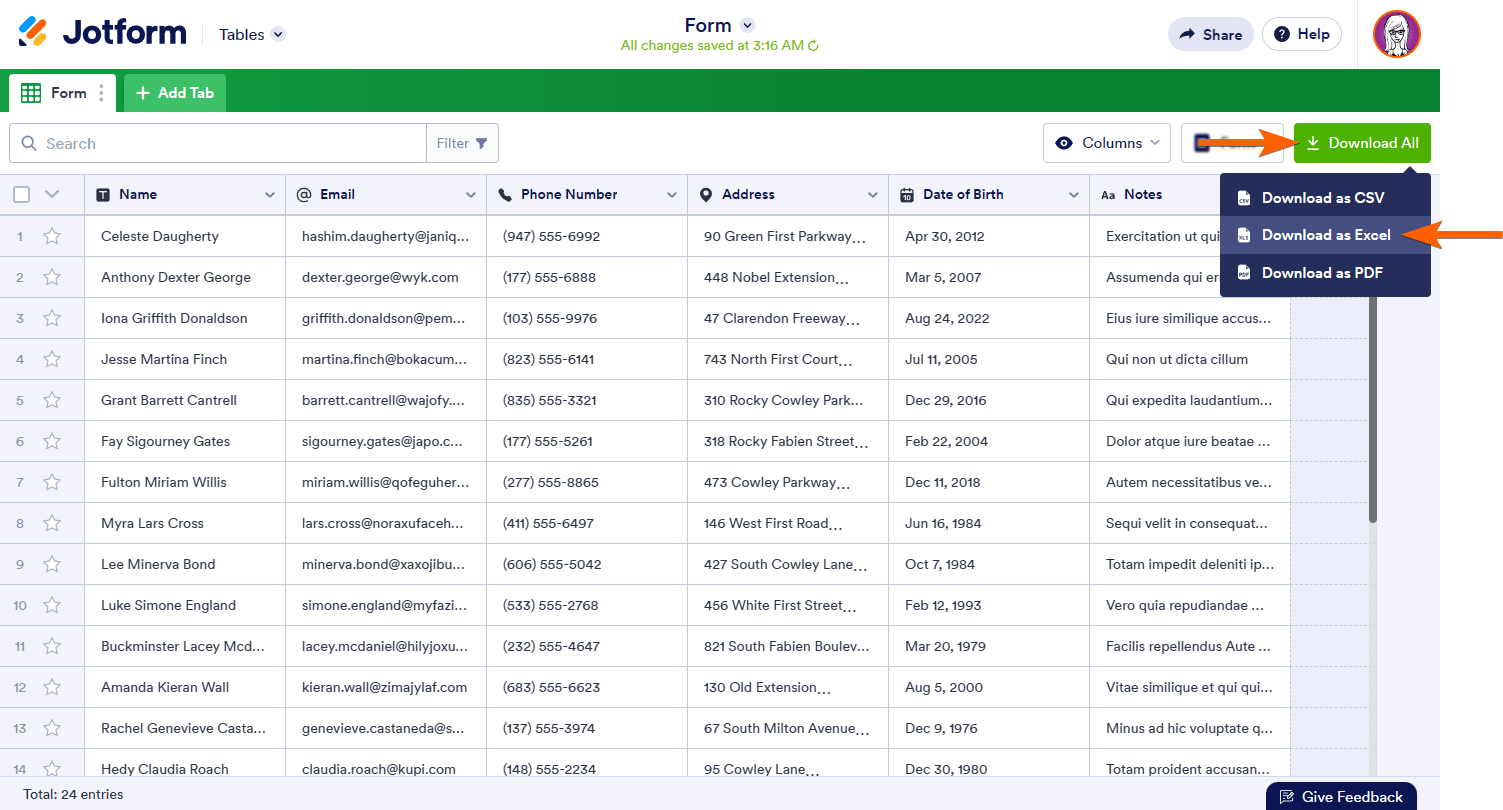Open the Columns dropdown
The image size is (1503, 810).
[x=1106, y=142]
